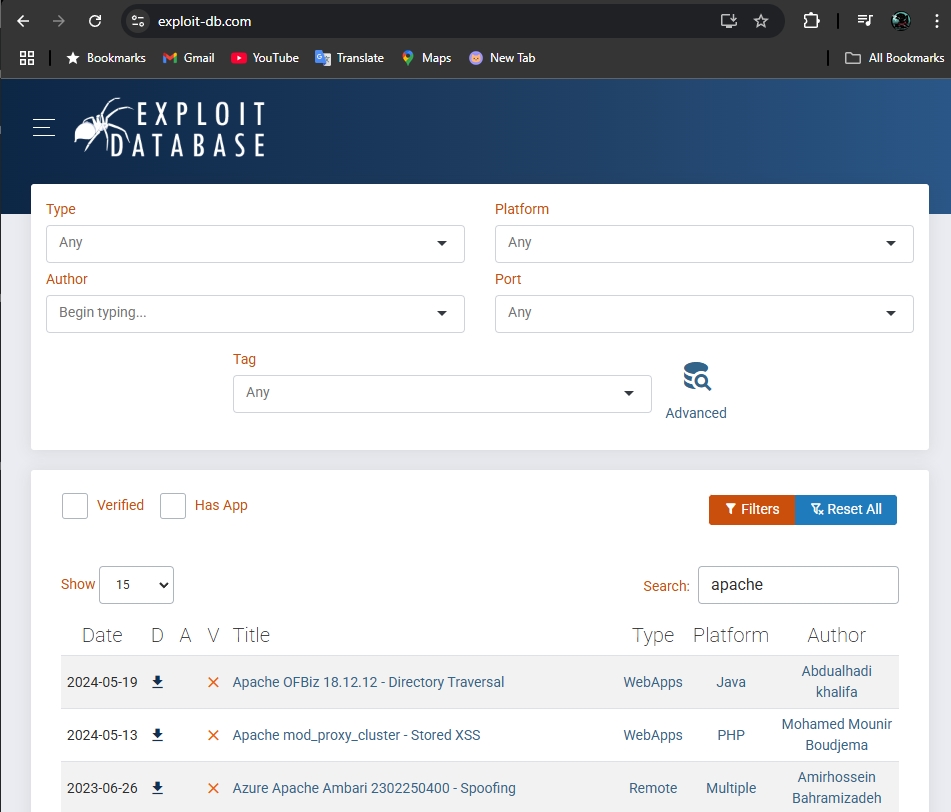Open the Platform filter dropdown
The width and height of the screenshot is (951, 812).
click(x=704, y=243)
